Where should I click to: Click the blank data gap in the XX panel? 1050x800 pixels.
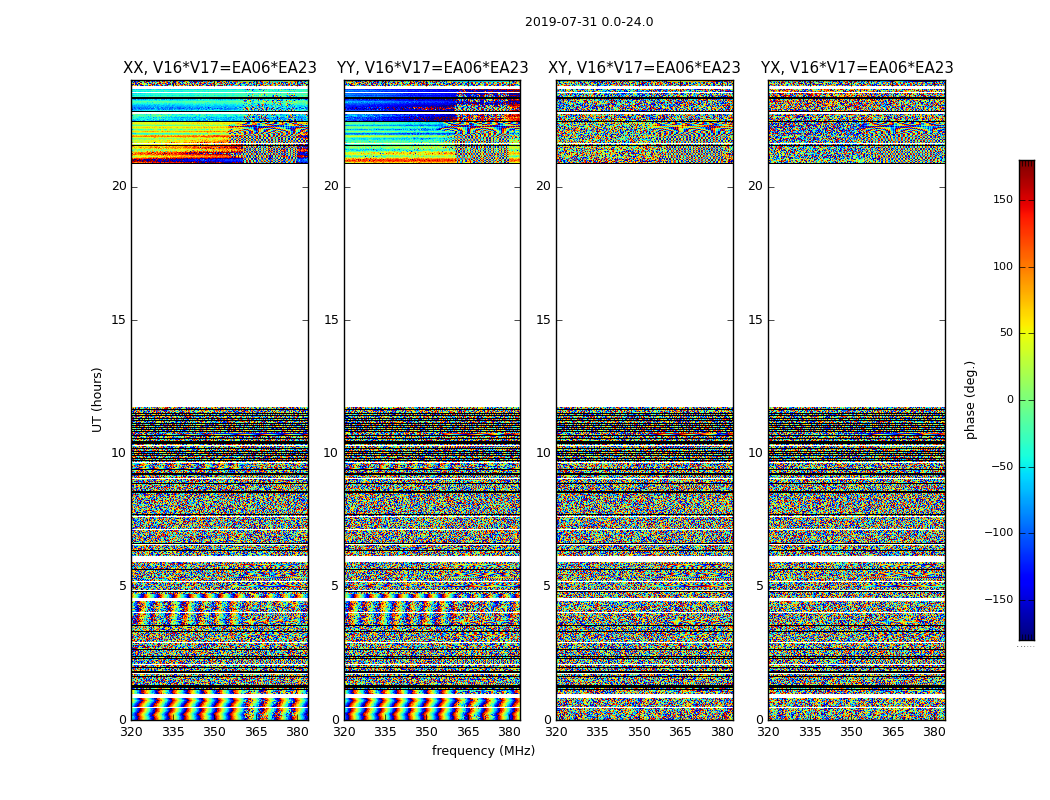[x=220, y=285]
